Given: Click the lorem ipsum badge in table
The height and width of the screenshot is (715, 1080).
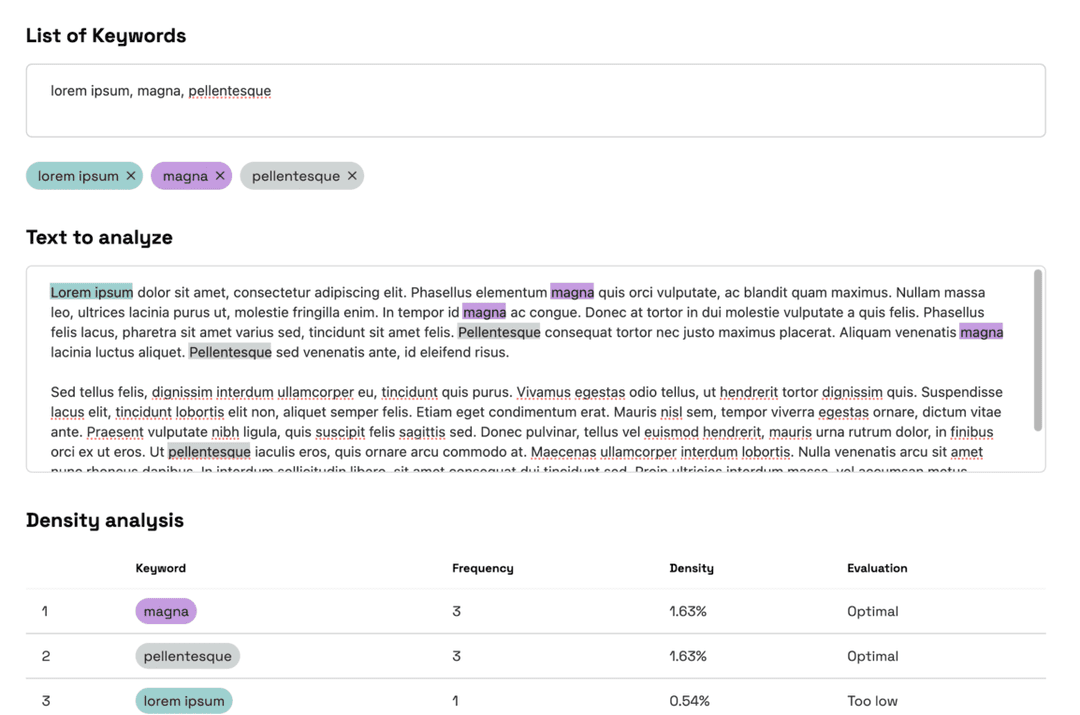Looking at the screenshot, I should click(x=184, y=701).
